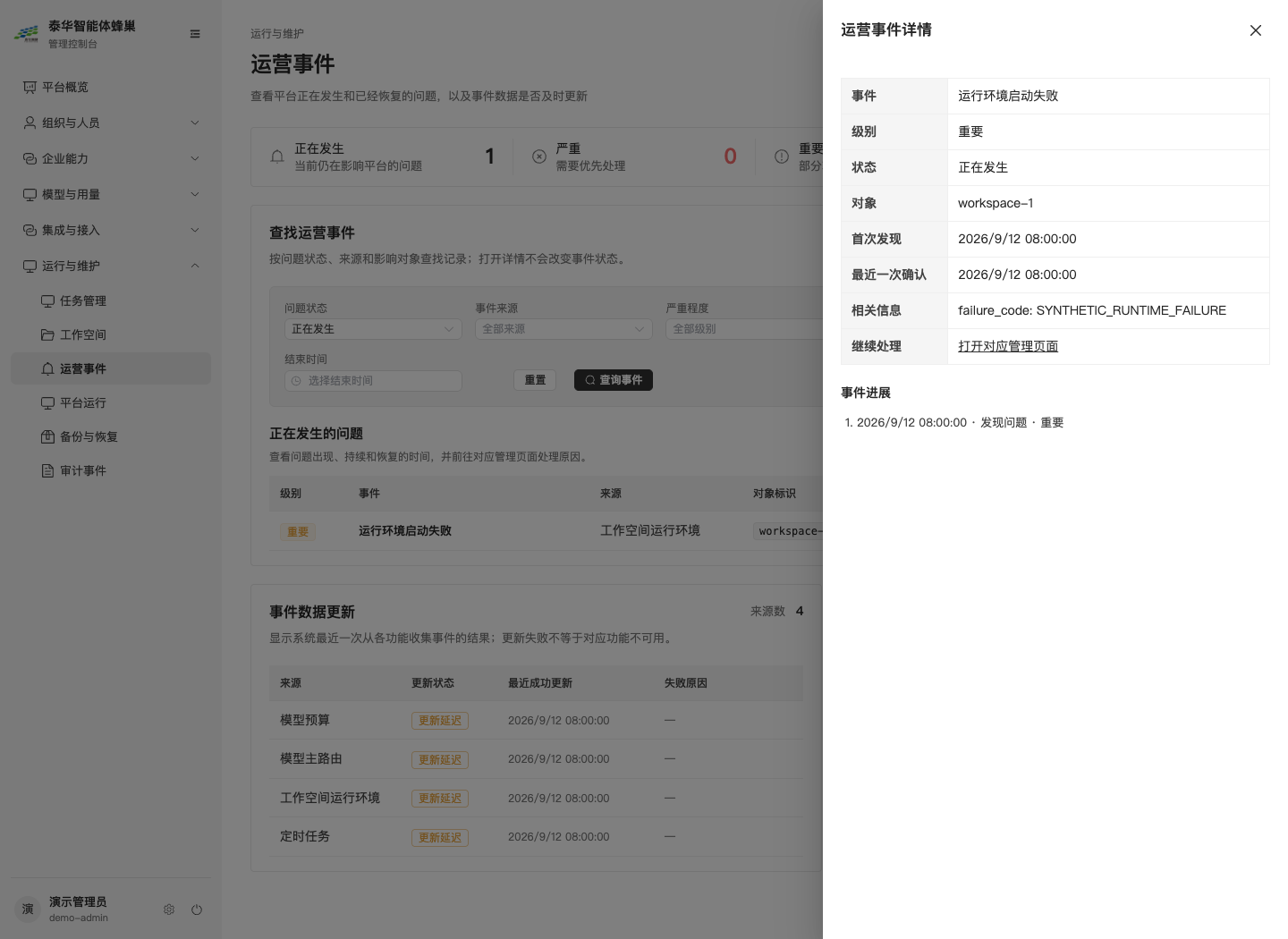
Task: Click the 平台运行 monitor icon
Action: point(47,402)
